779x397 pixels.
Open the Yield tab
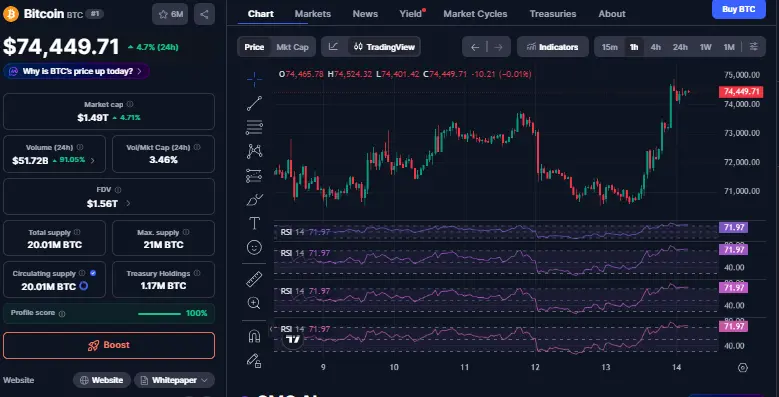pos(411,14)
